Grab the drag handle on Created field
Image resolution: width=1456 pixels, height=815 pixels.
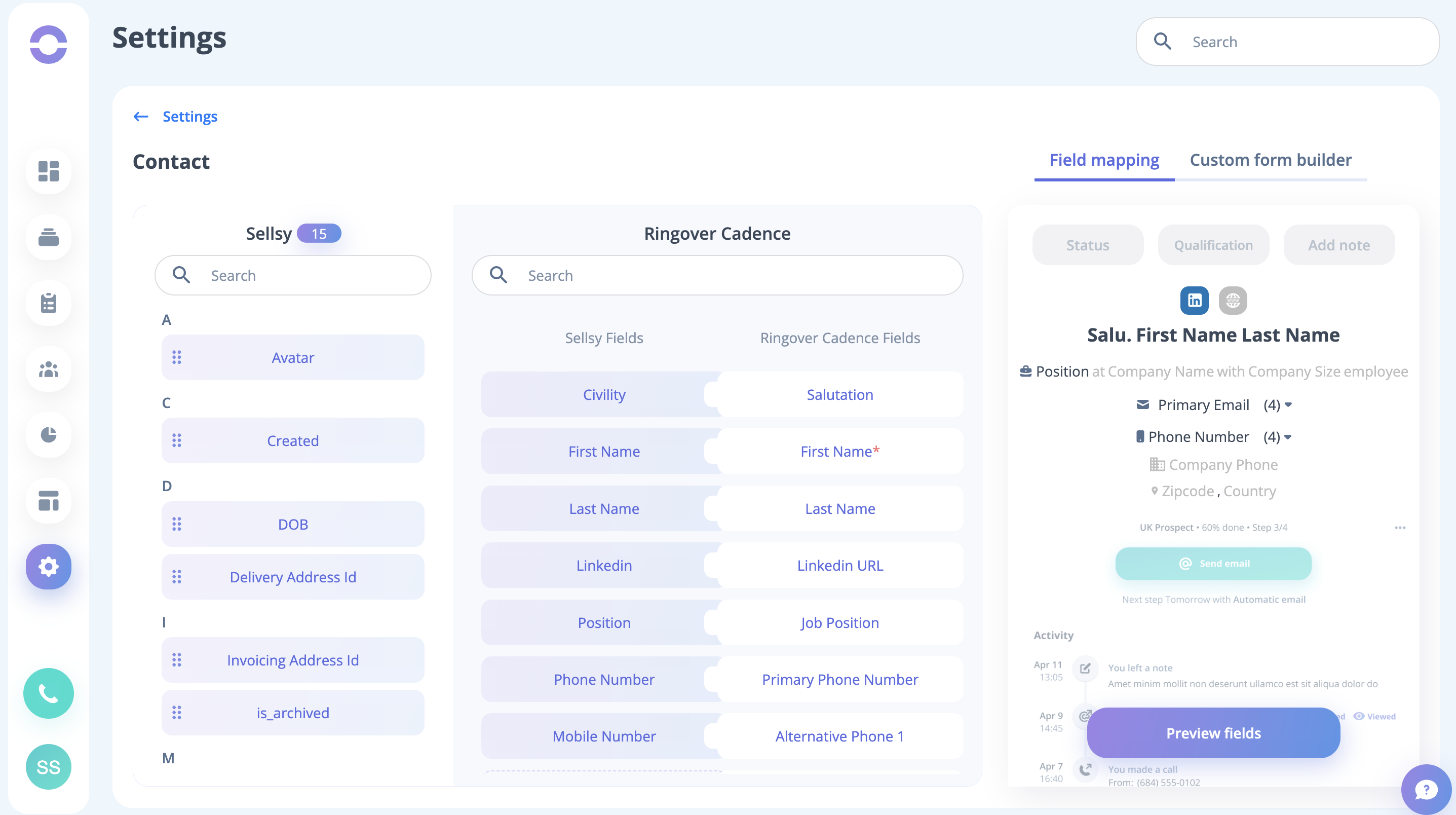point(176,440)
